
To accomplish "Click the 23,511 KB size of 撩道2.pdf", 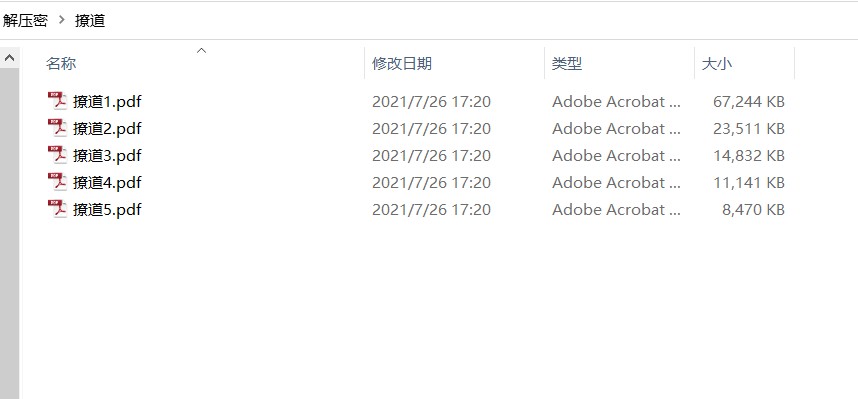I will (749, 129).
